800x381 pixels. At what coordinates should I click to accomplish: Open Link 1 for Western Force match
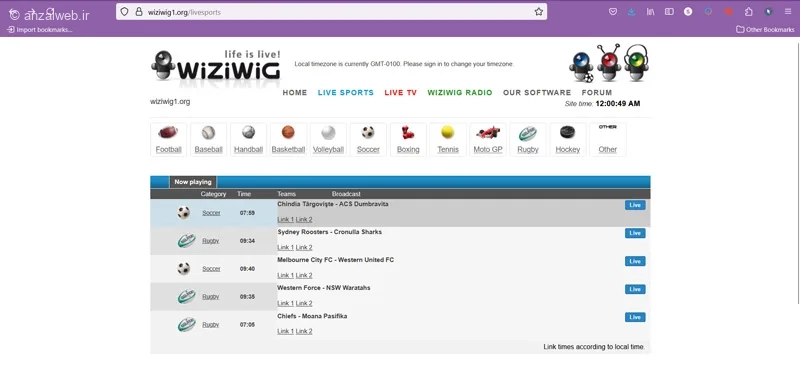click(285, 303)
